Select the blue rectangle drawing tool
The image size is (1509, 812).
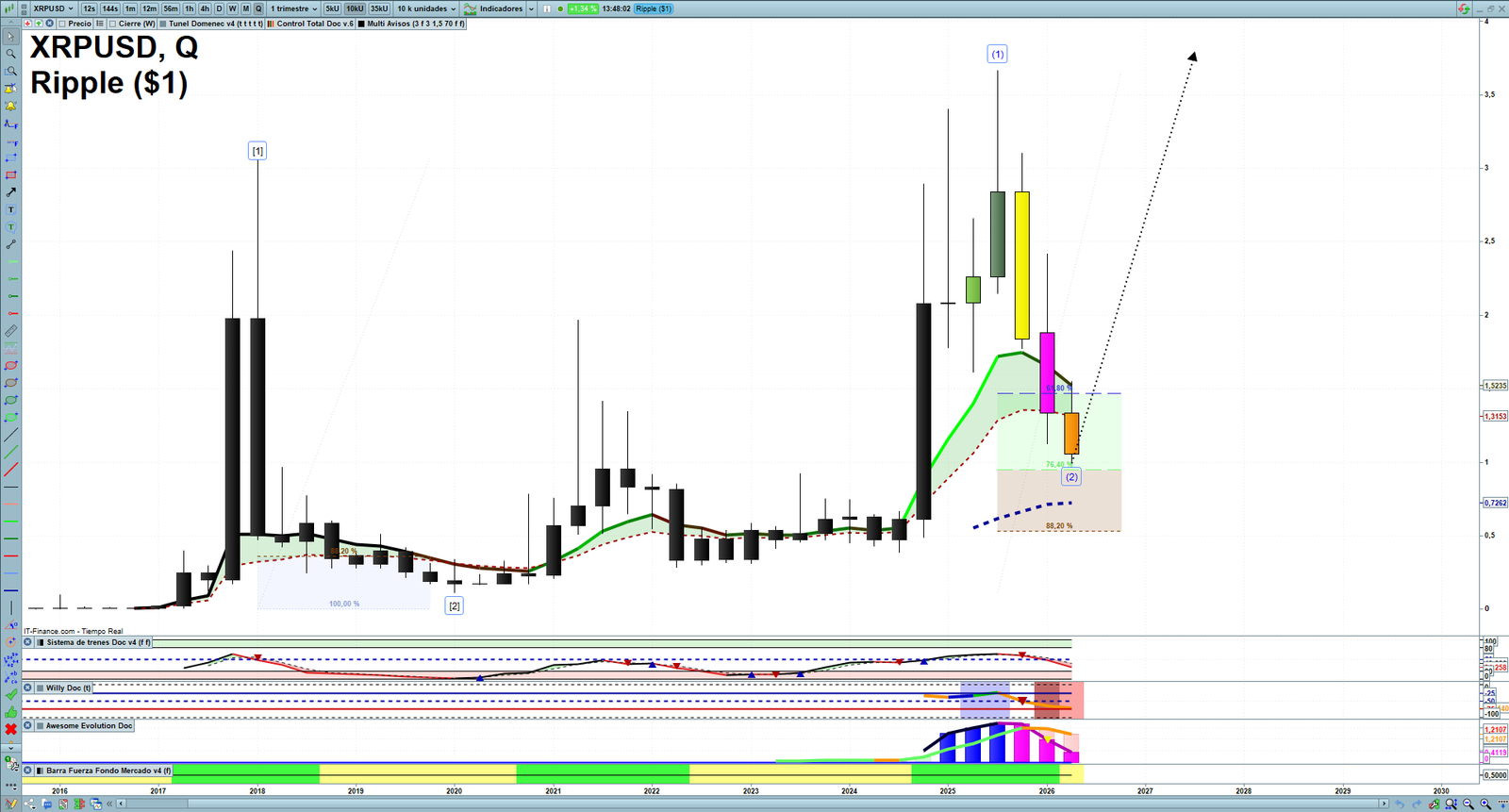pyautogui.click(x=11, y=157)
